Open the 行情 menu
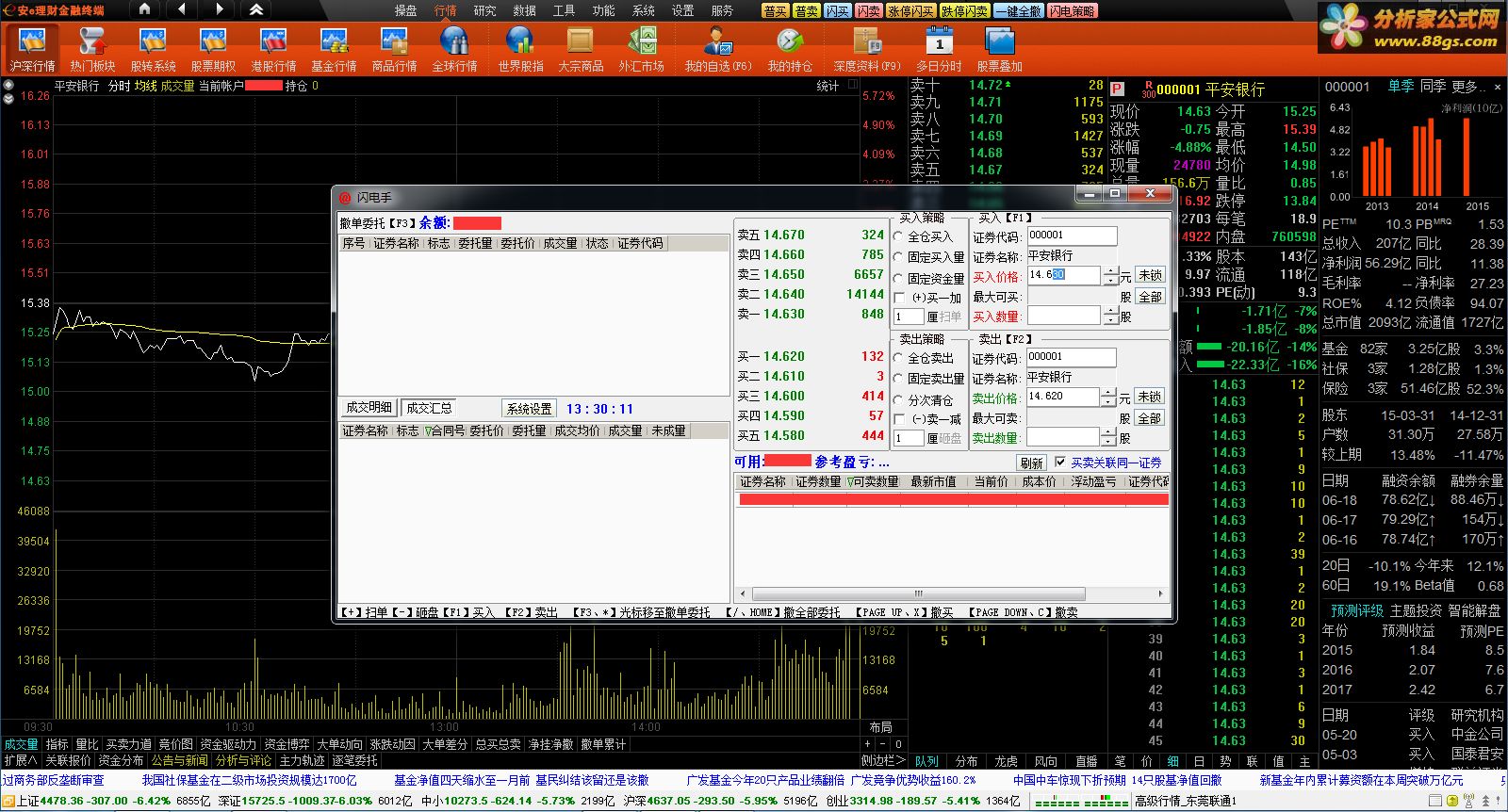The width and height of the screenshot is (1508, 812). (445, 10)
